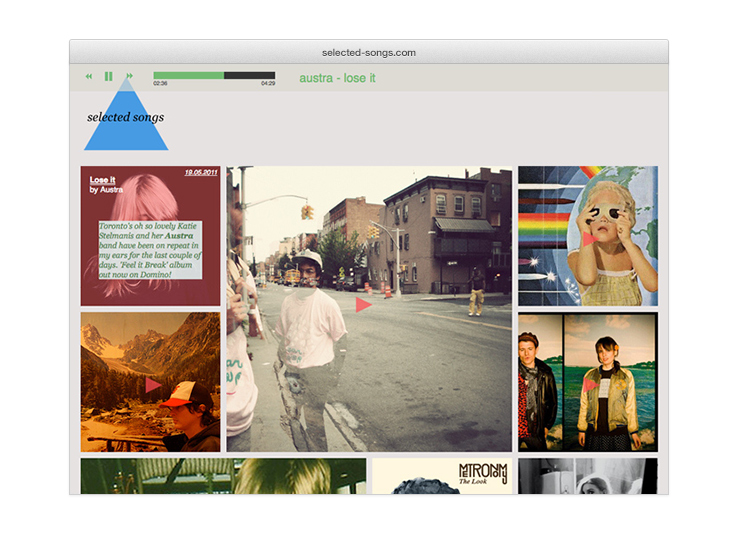Play the song on the rainbow child artwork

(x=590, y=239)
